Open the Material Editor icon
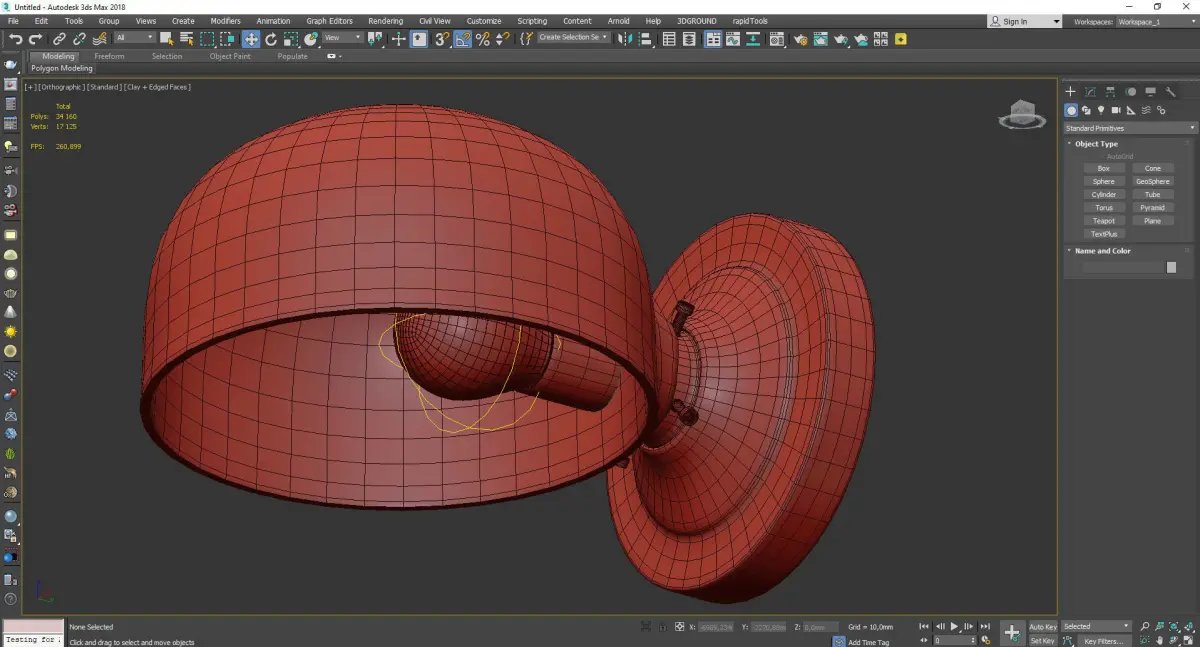The height and width of the screenshot is (647, 1200). pyautogui.click(x=776, y=39)
